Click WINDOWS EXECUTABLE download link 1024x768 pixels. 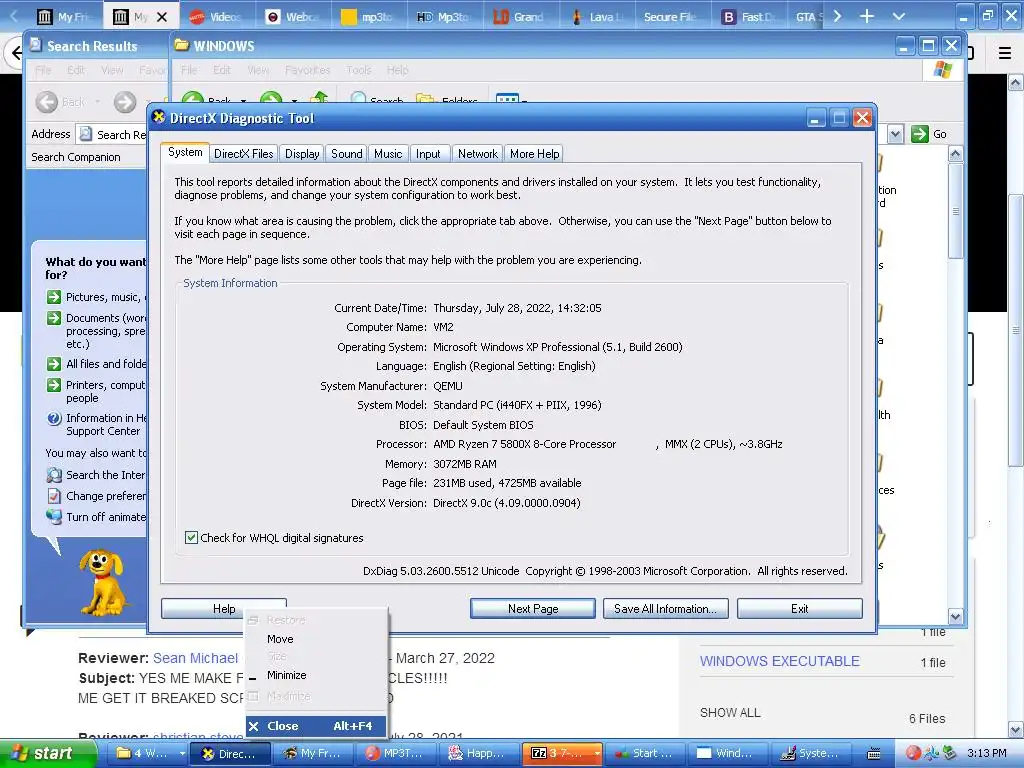point(780,661)
